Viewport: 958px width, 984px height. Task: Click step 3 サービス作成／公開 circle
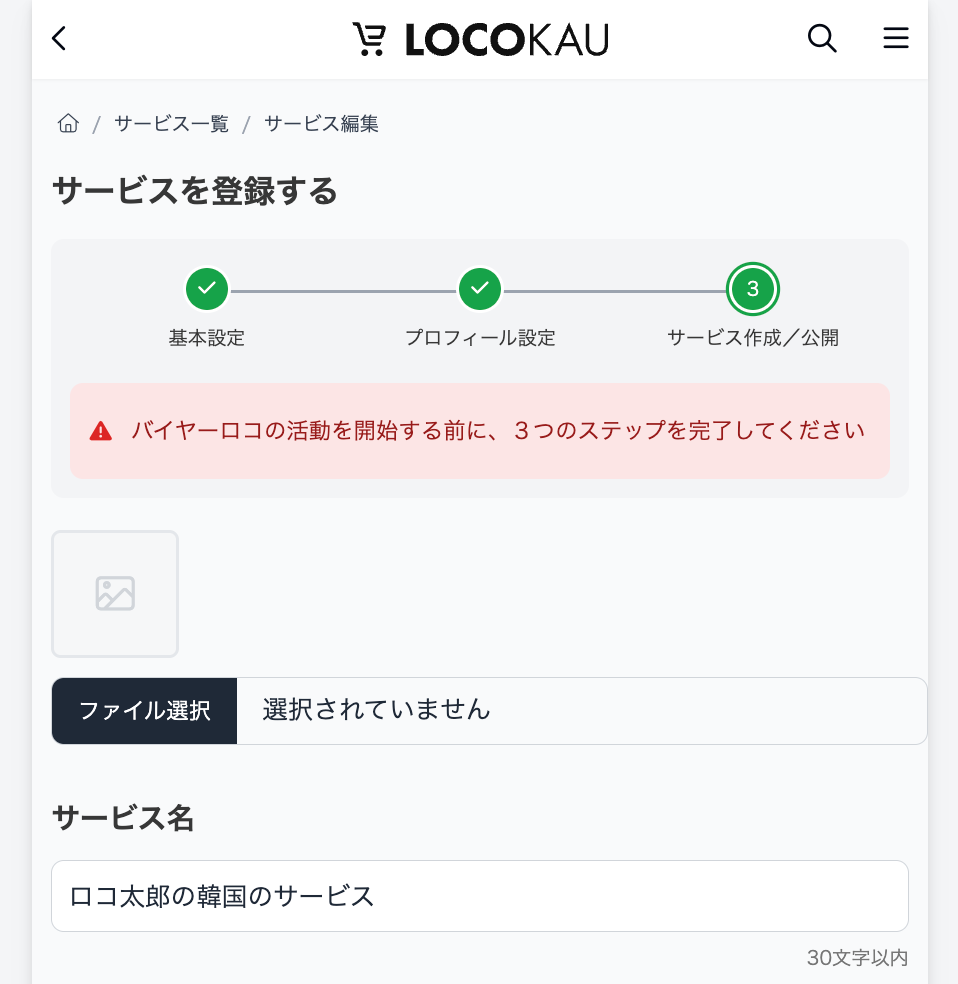[753, 289]
